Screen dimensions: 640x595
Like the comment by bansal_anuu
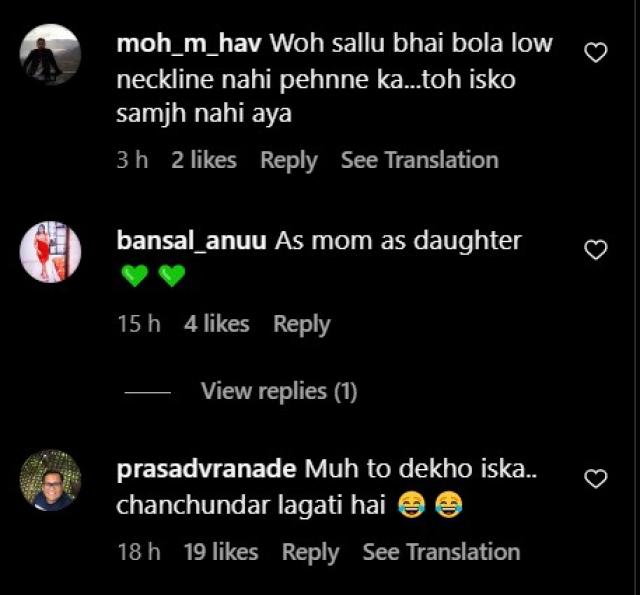595,250
